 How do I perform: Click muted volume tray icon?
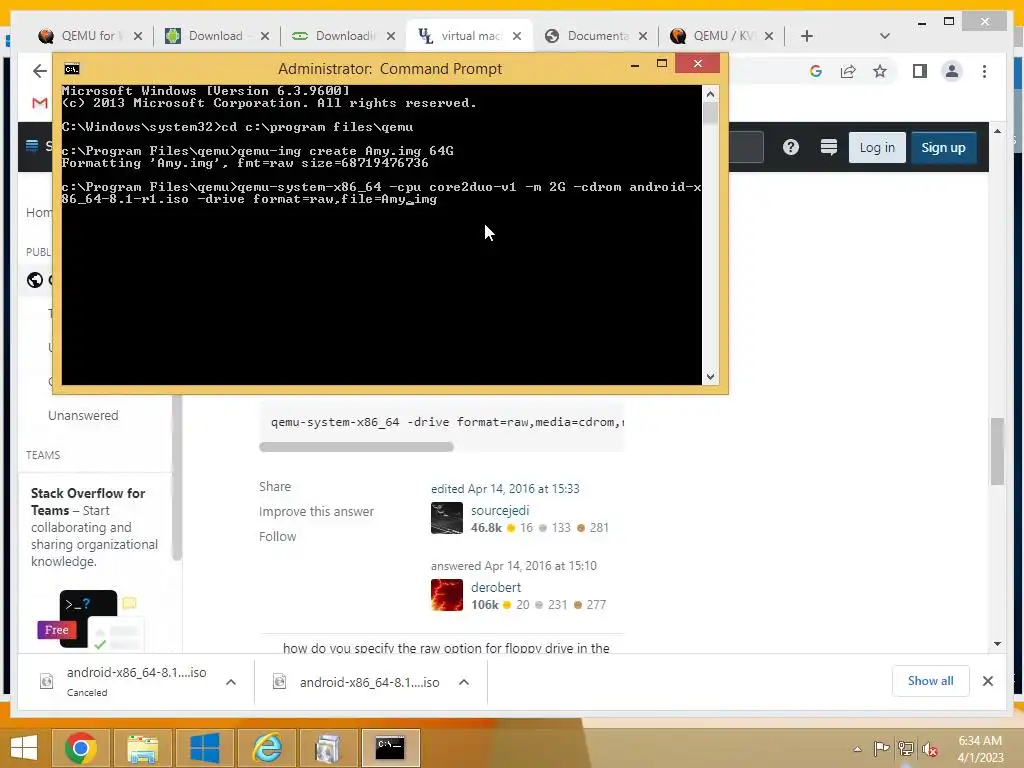pos(930,748)
